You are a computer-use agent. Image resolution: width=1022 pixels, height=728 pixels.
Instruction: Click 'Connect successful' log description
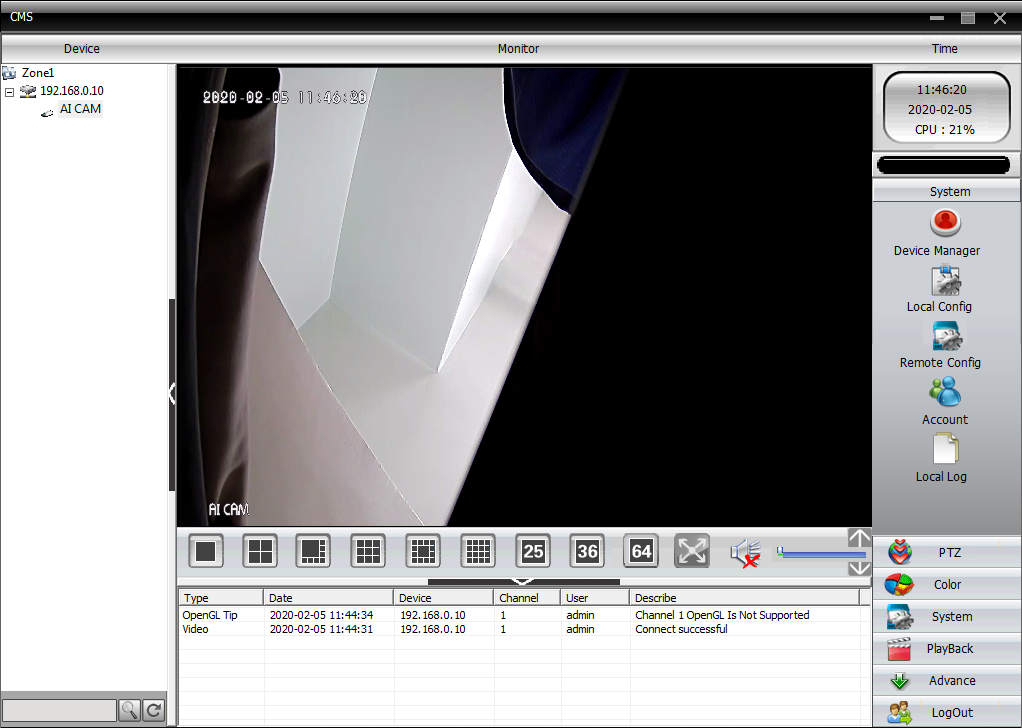pos(681,630)
